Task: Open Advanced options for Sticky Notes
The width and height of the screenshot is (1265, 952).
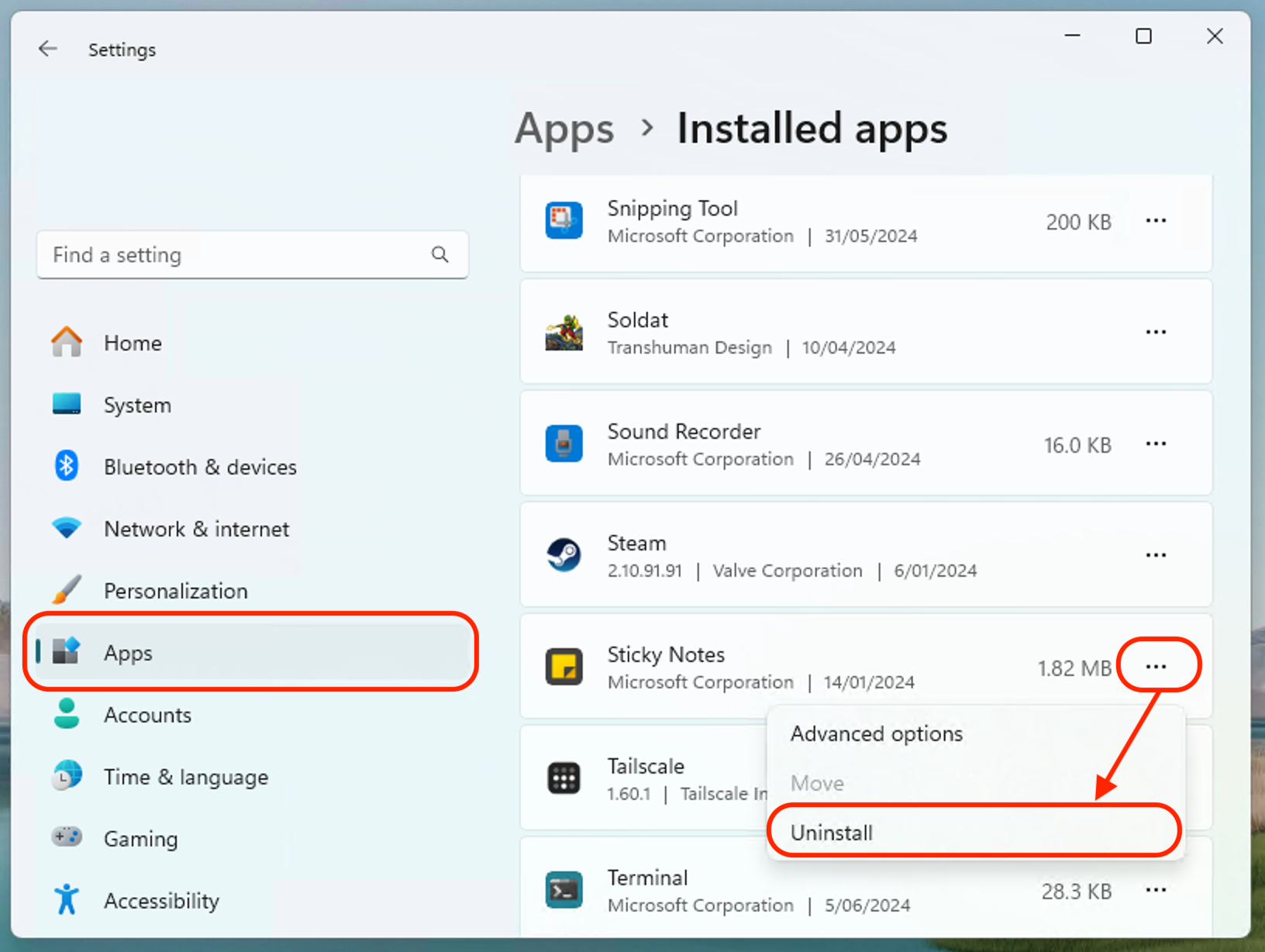Action: point(876,733)
